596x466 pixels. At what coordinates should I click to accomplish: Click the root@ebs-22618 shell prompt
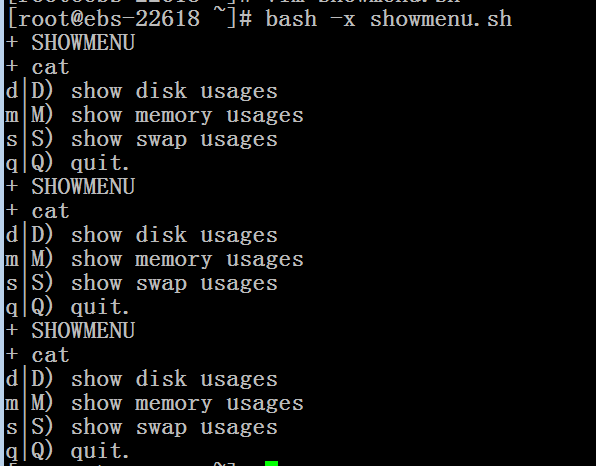pyautogui.click(x=129, y=19)
